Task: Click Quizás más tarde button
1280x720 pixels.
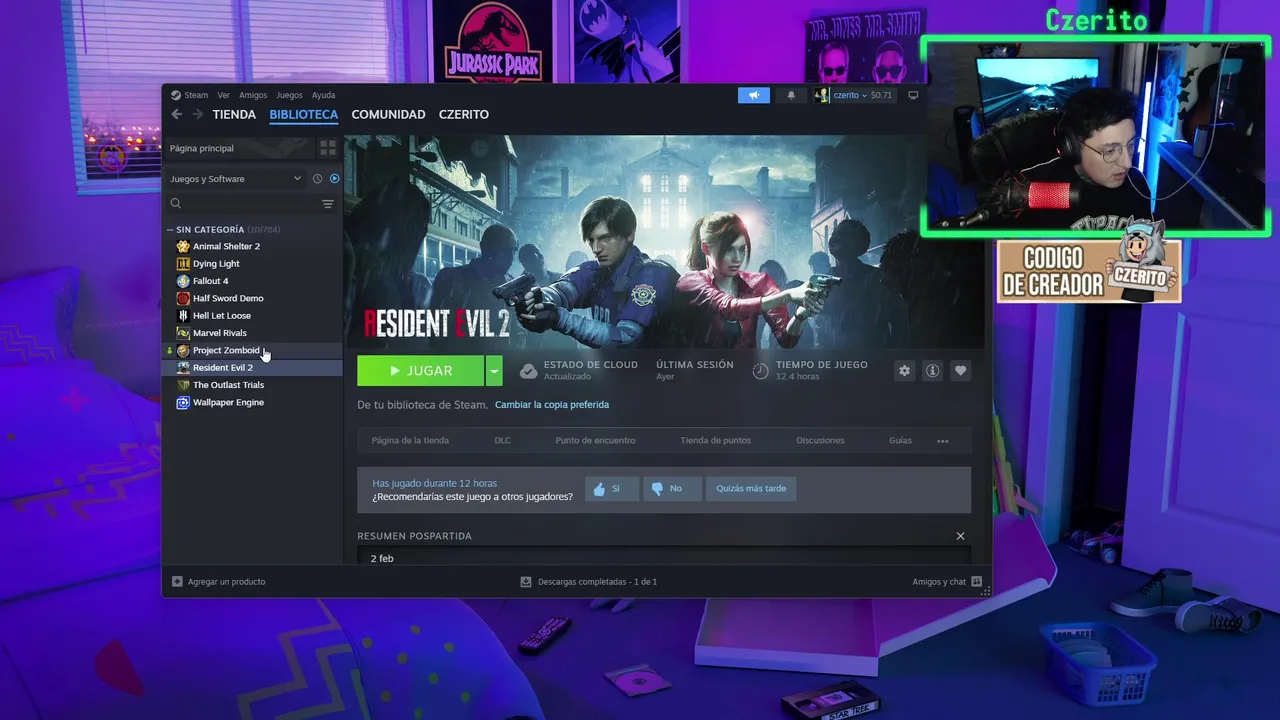Action: (x=751, y=489)
